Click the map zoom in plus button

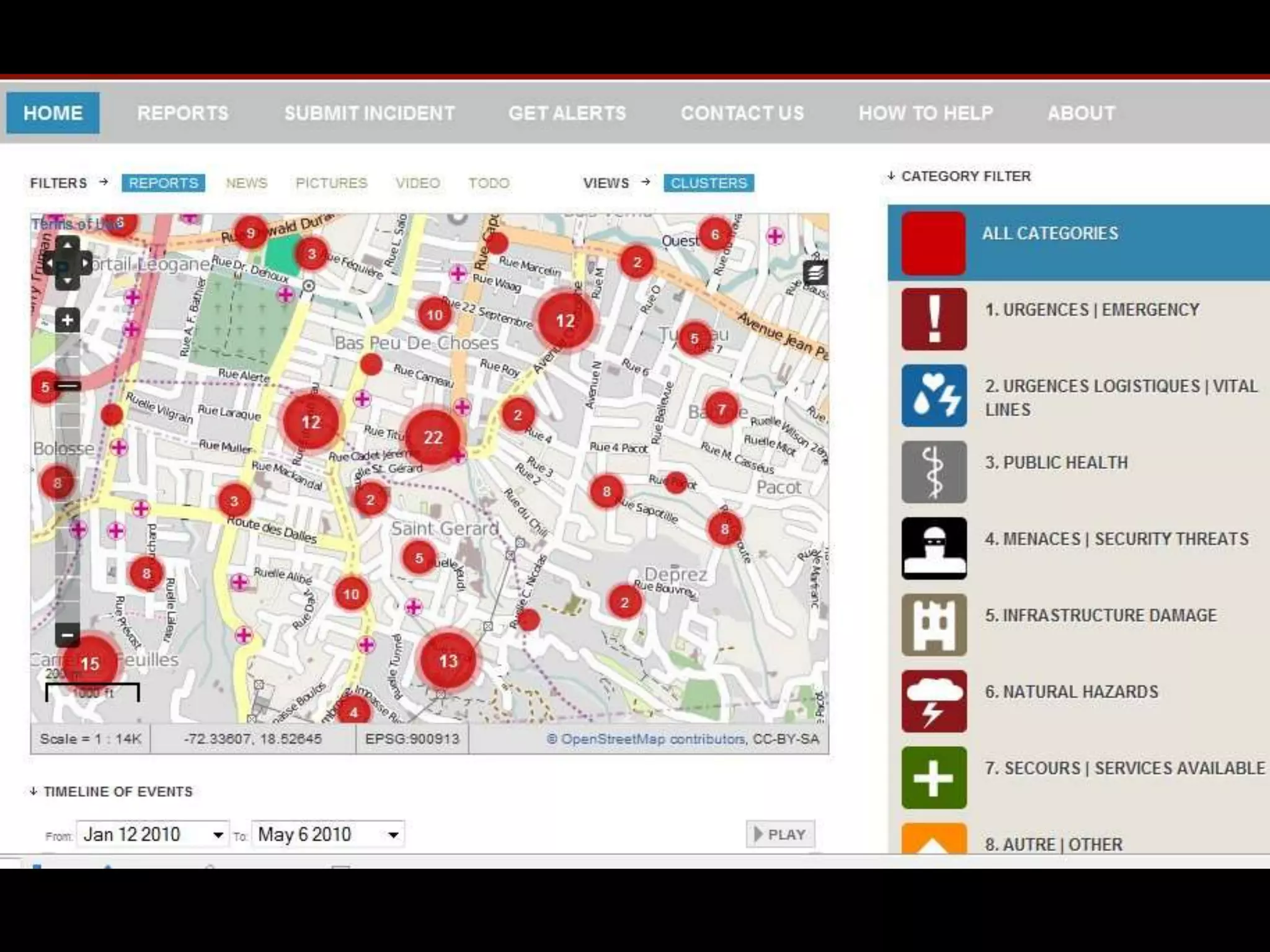tap(68, 320)
